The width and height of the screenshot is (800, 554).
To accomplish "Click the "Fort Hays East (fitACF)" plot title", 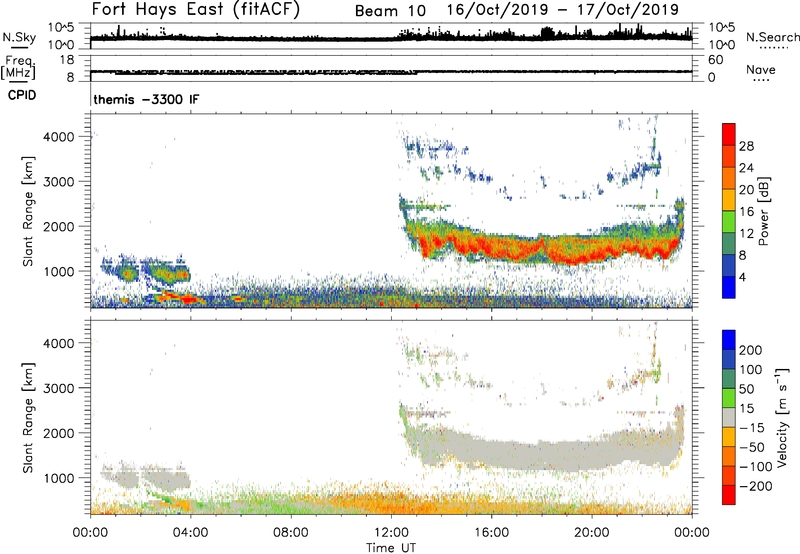I will pos(196,10).
